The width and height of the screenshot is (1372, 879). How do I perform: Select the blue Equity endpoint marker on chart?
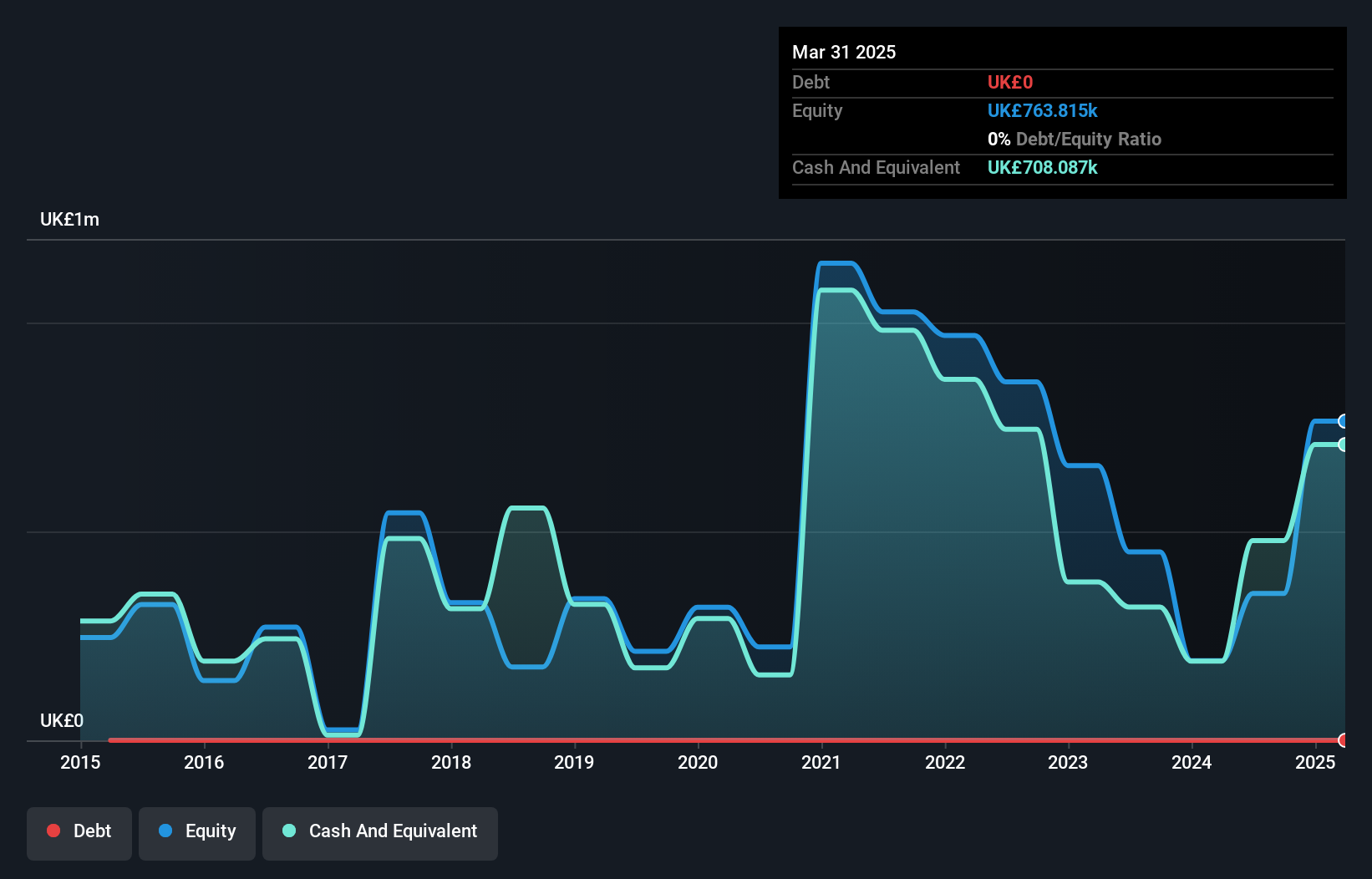[x=1343, y=420]
